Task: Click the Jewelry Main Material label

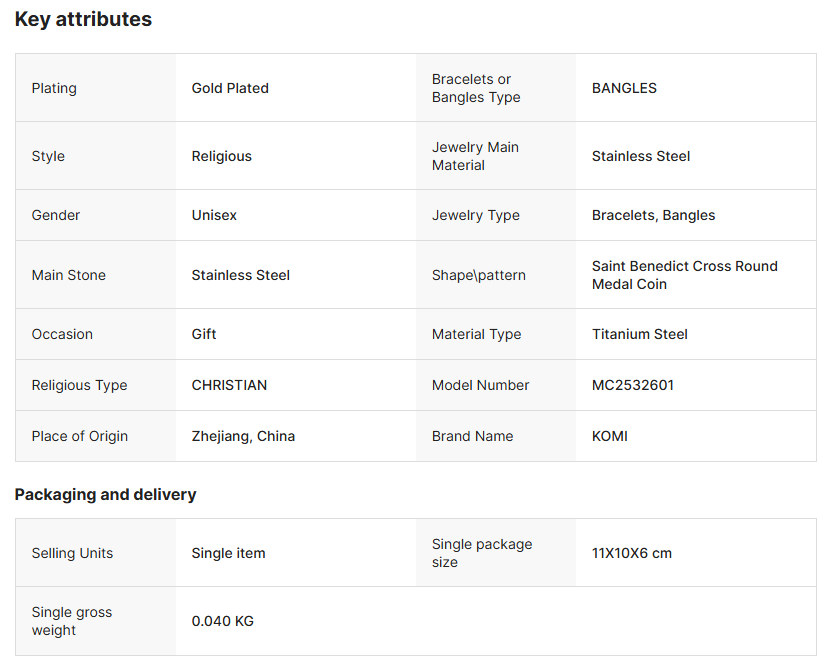Action: coord(475,156)
